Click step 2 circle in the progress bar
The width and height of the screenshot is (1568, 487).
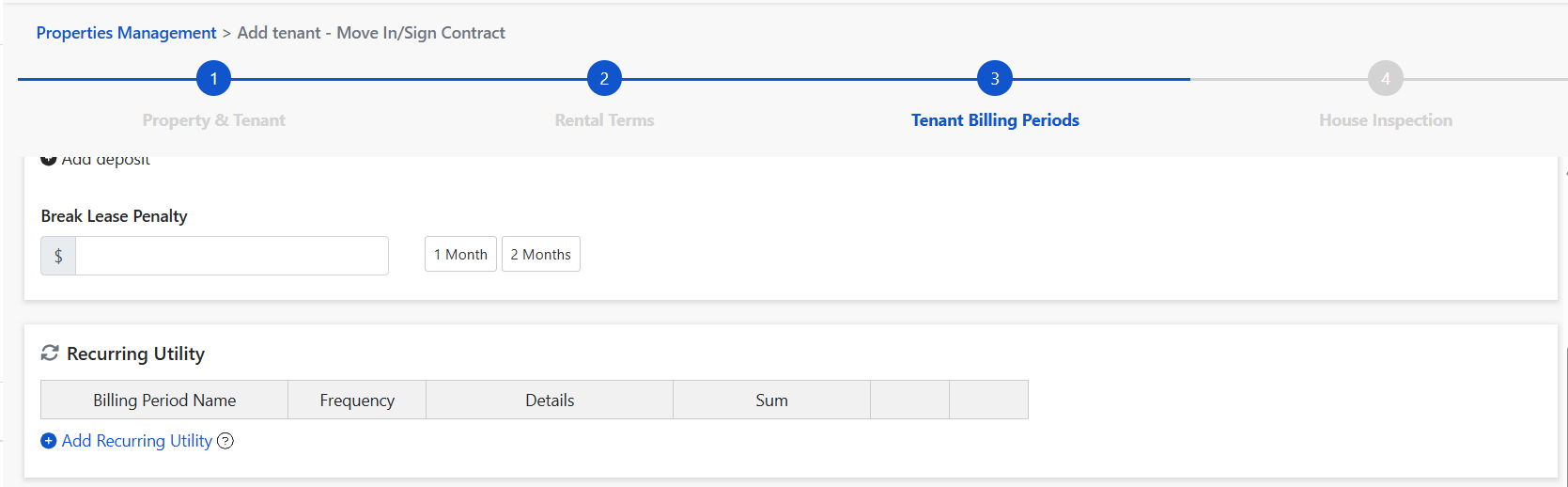pyautogui.click(x=604, y=79)
